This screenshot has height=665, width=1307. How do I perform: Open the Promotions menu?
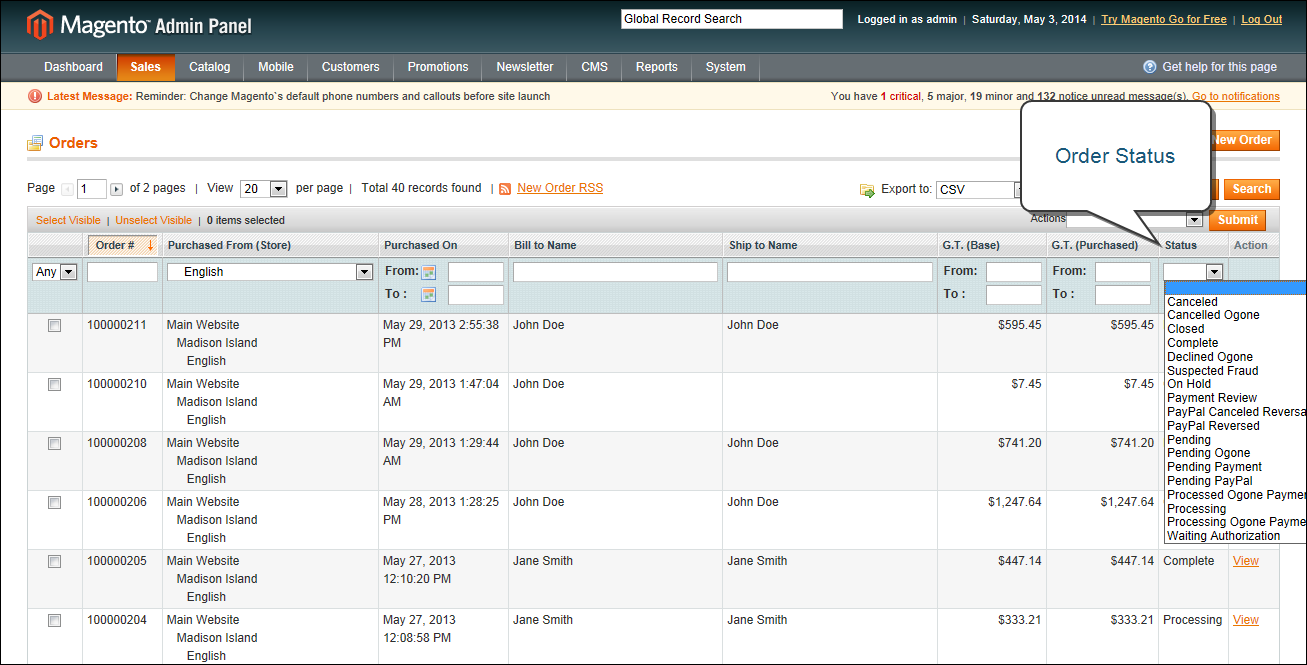pos(438,67)
